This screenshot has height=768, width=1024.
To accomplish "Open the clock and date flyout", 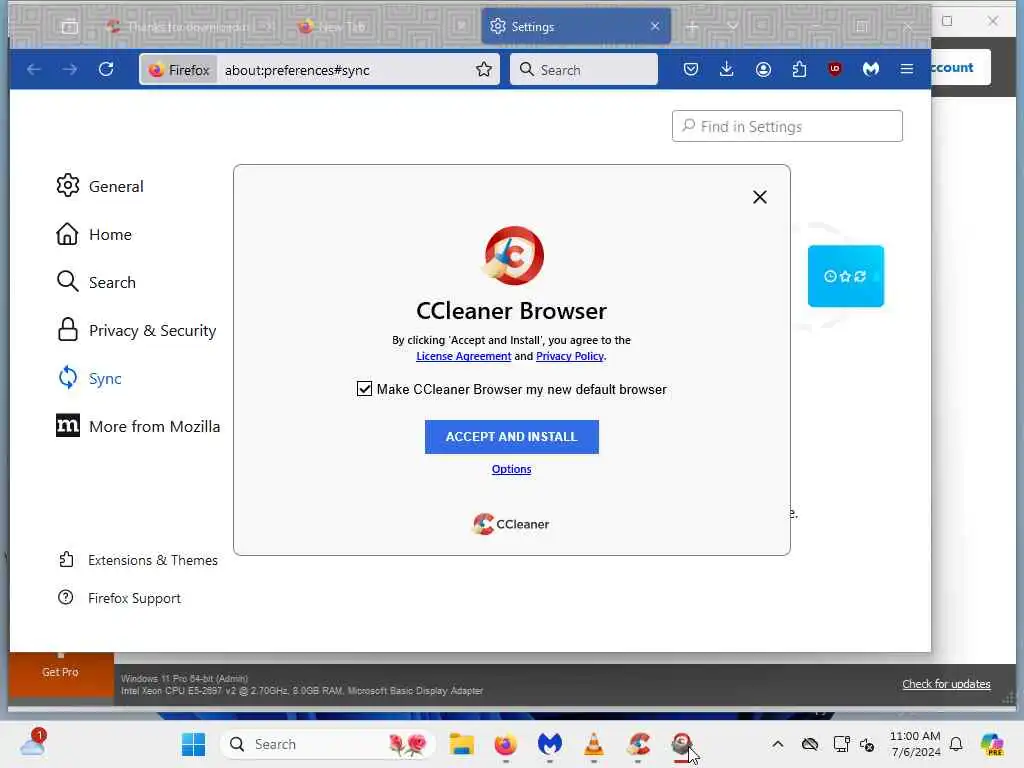I will click(915, 744).
